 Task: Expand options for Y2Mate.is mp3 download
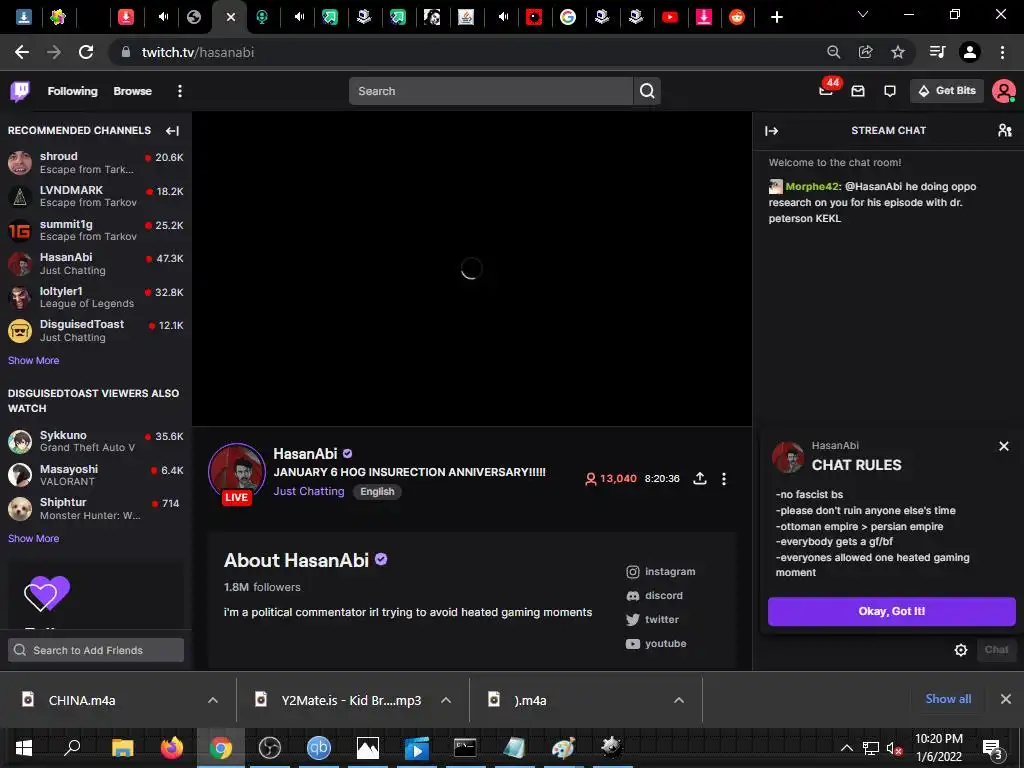[x=446, y=700]
